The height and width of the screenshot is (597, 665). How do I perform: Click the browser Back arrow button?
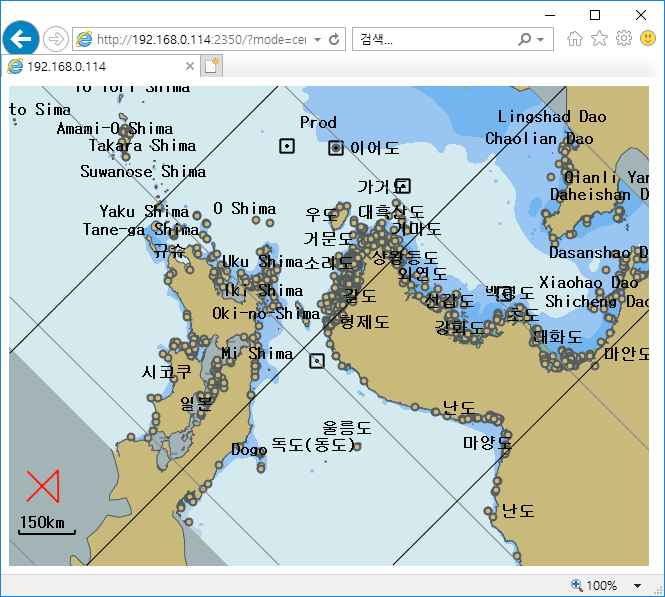[x=20, y=39]
